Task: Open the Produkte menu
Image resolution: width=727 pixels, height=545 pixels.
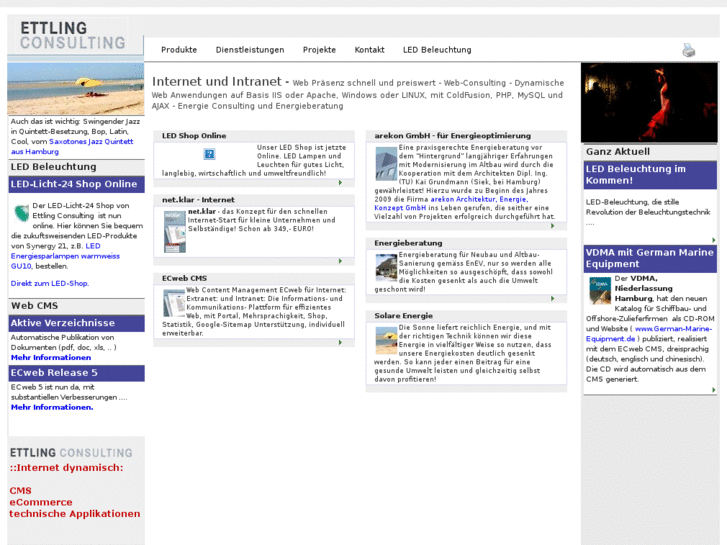Action: pyautogui.click(x=179, y=50)
